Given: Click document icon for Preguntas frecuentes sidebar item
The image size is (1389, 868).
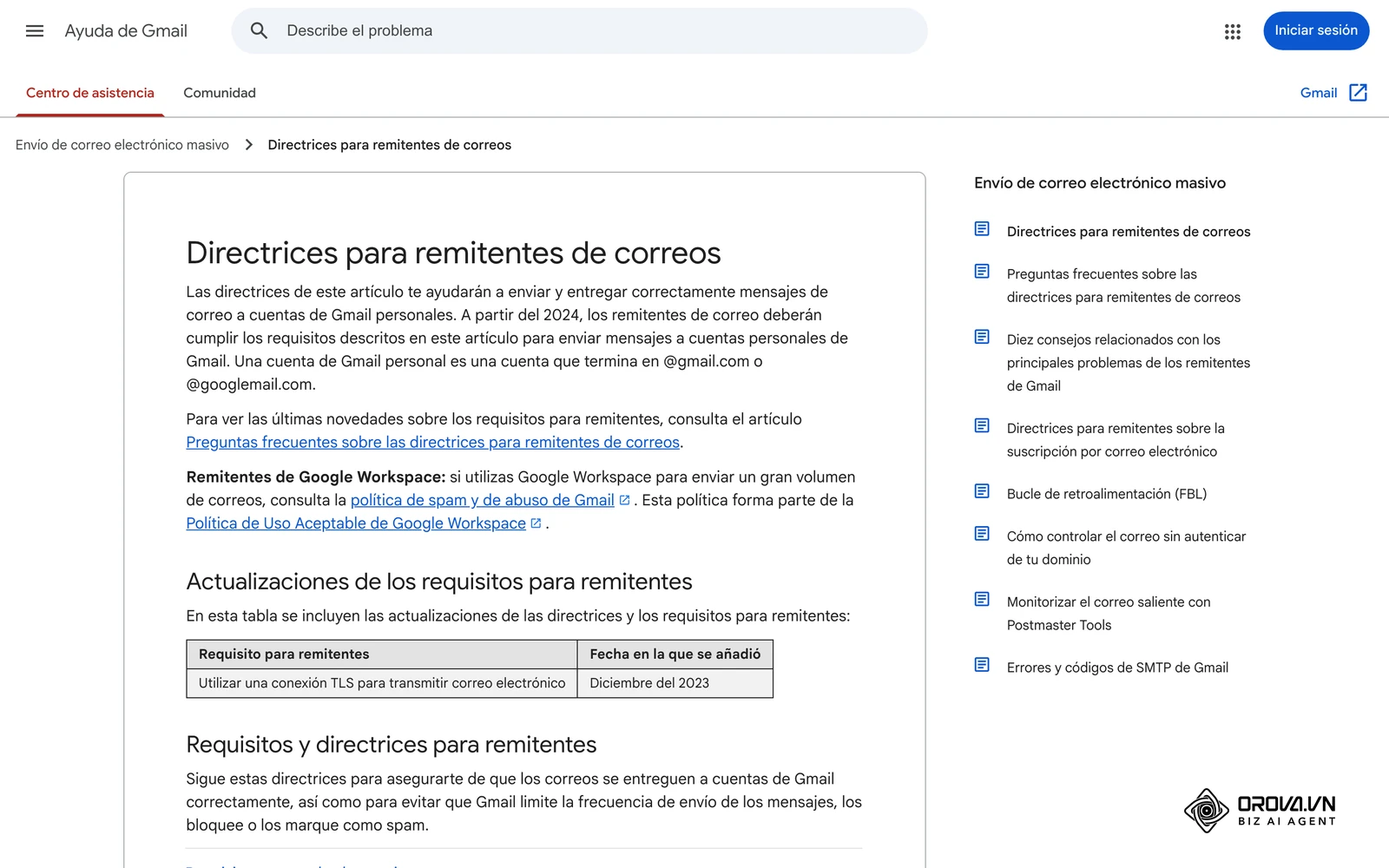Looking at the screenshot, I should point(982,272).
